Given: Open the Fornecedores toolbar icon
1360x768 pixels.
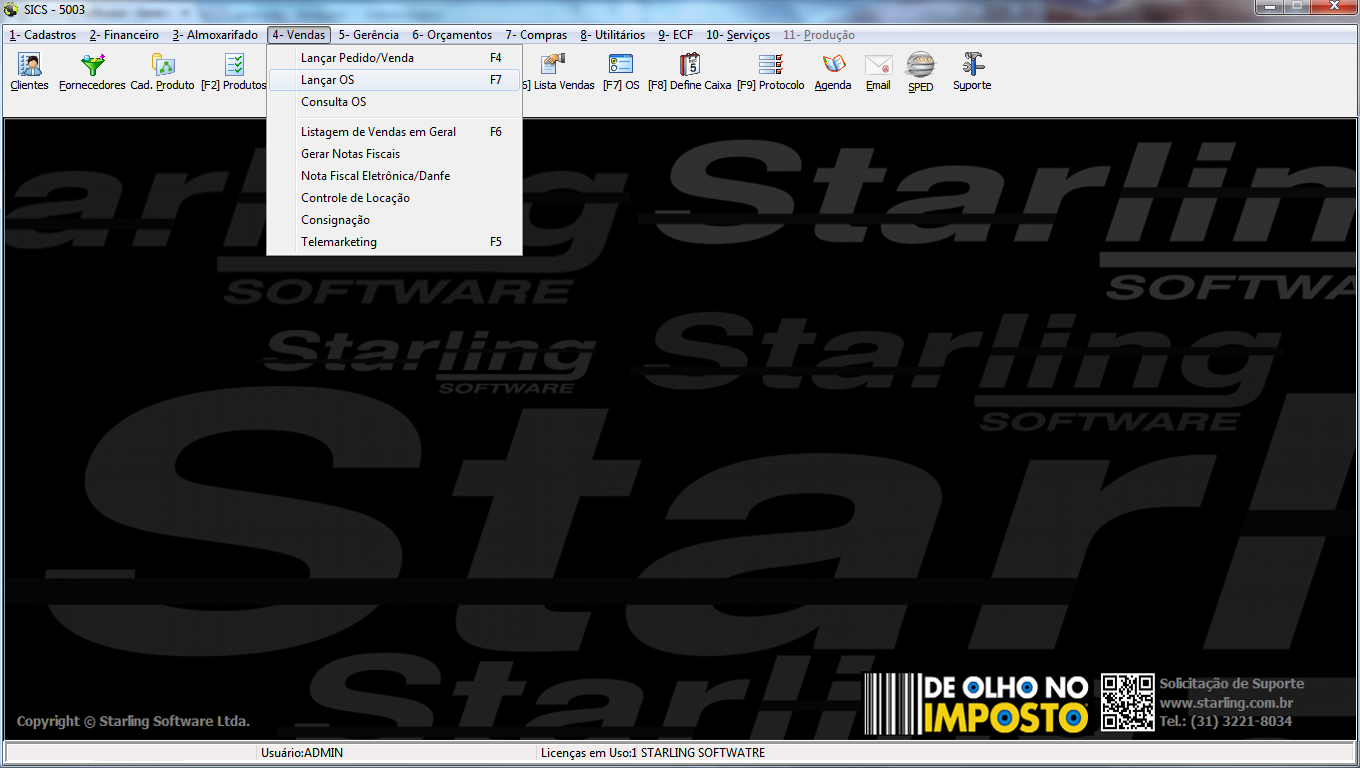Looking at the screenshot, I should [92, 73].
